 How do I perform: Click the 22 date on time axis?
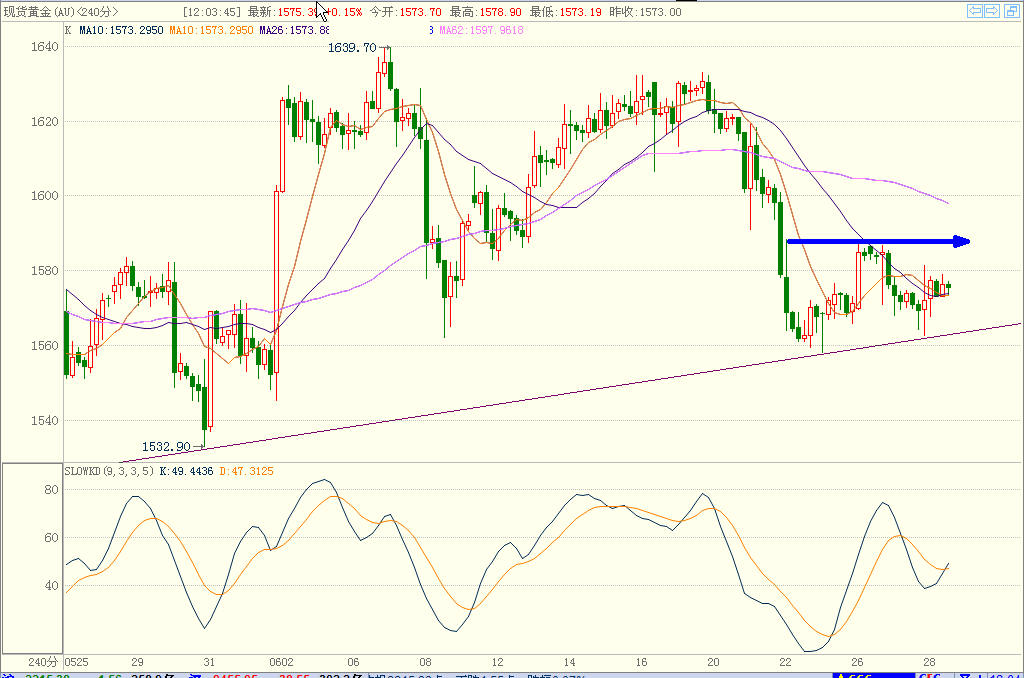click(785, 662)
